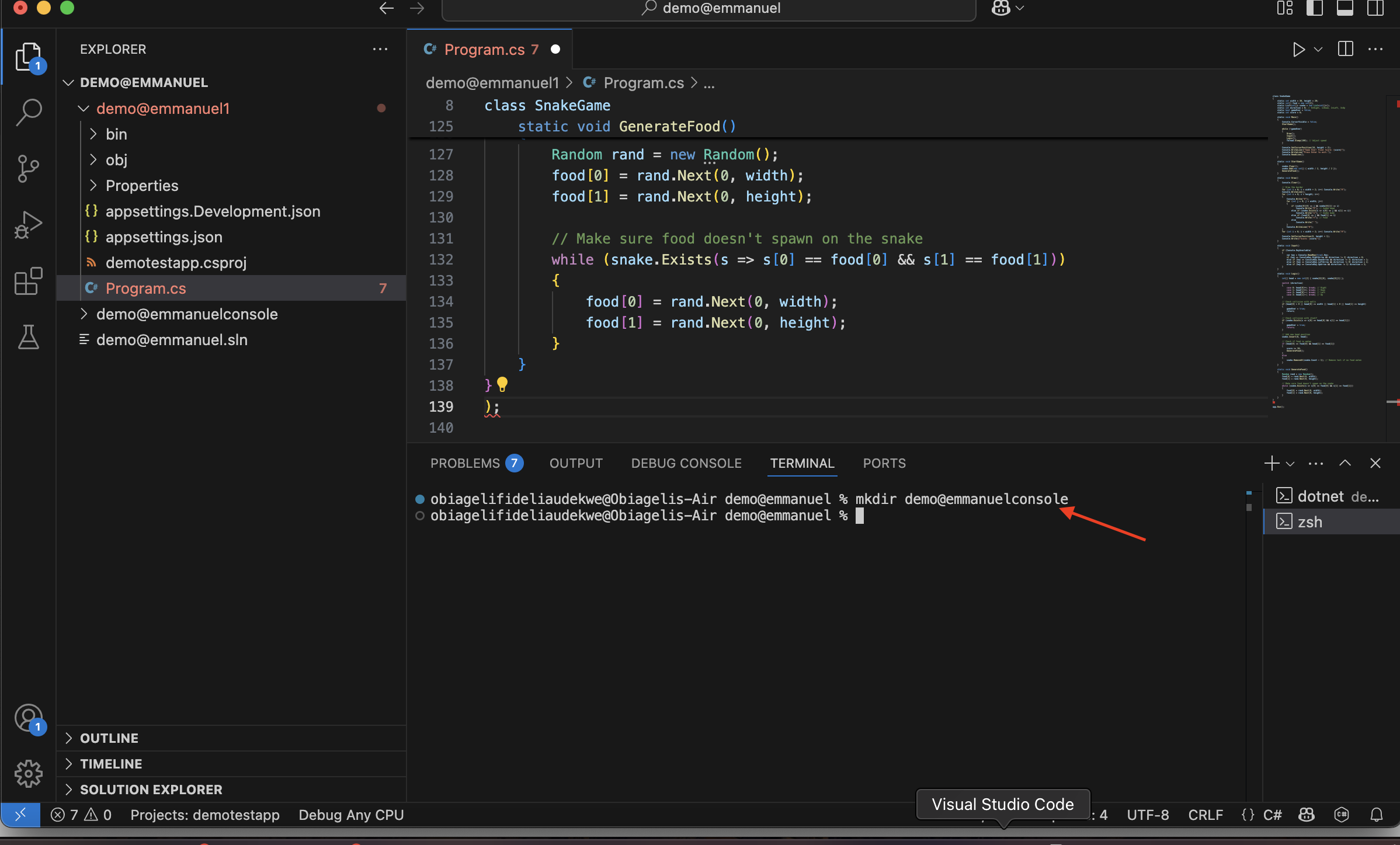
Task: Click the lightbulb code action on line 138
Action: 502,384
